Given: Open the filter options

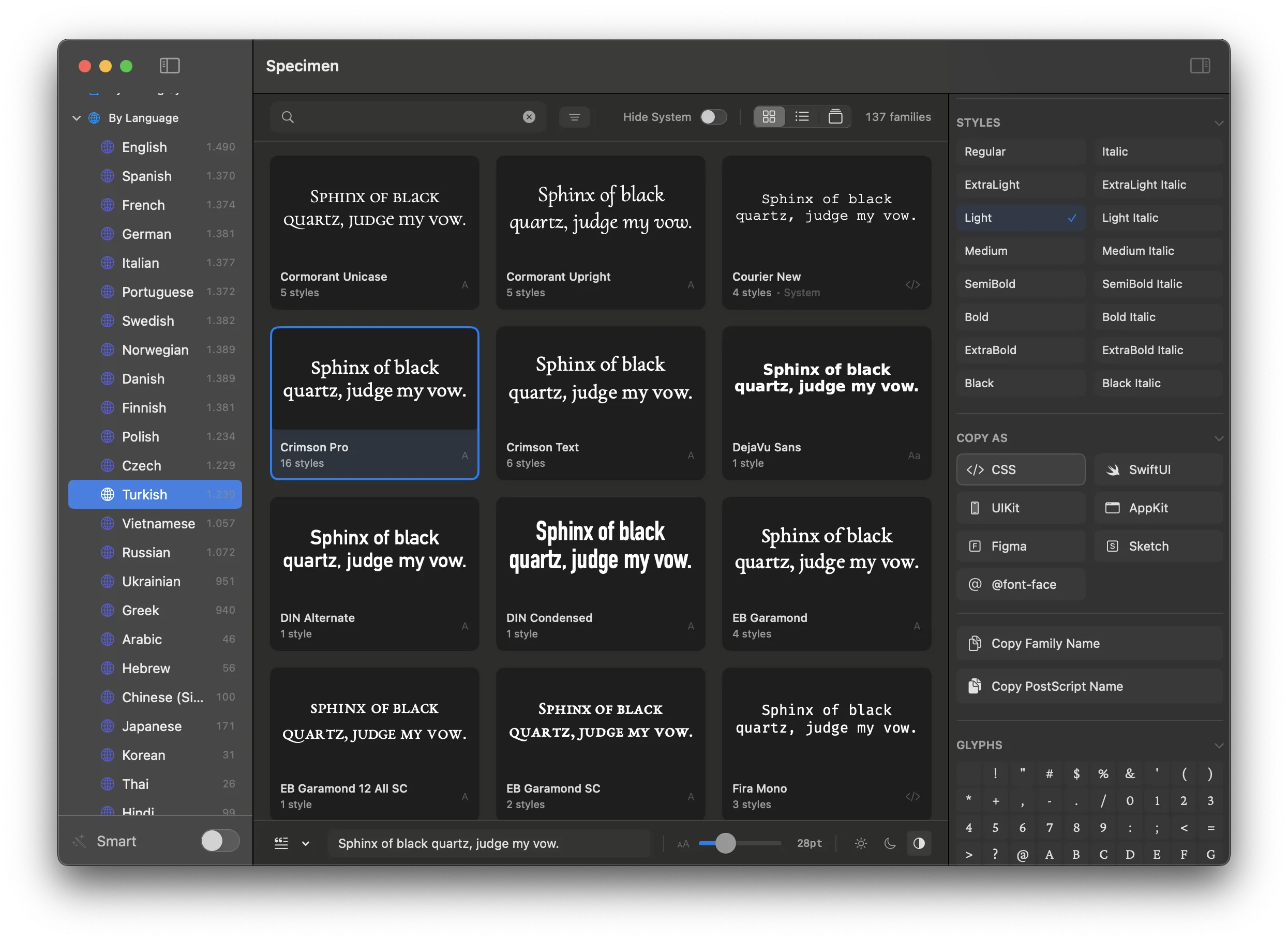Looking at the screenshot, I should tap(574, 117).
